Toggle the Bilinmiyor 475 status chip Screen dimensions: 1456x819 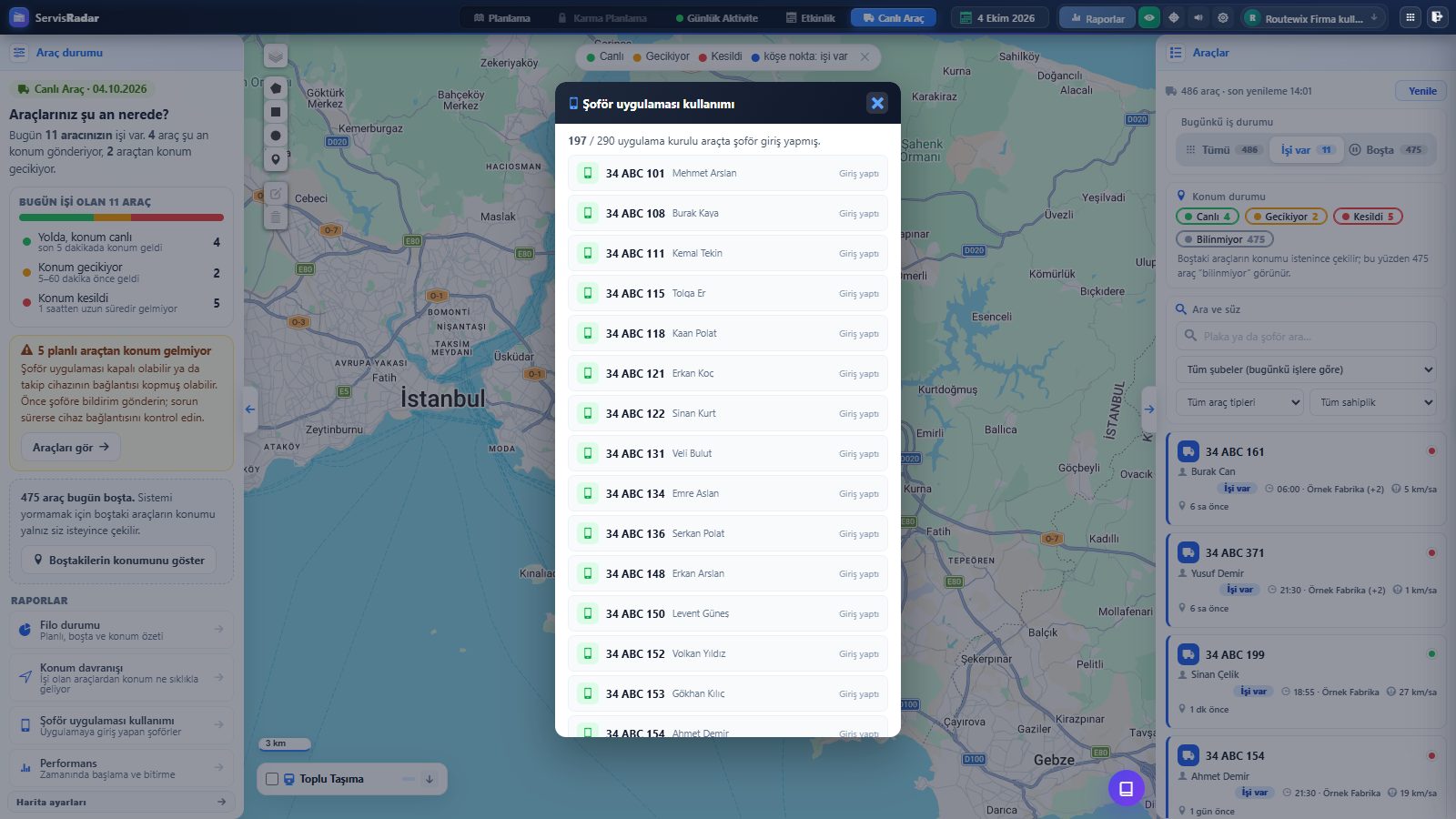(x=1224, y=239)
